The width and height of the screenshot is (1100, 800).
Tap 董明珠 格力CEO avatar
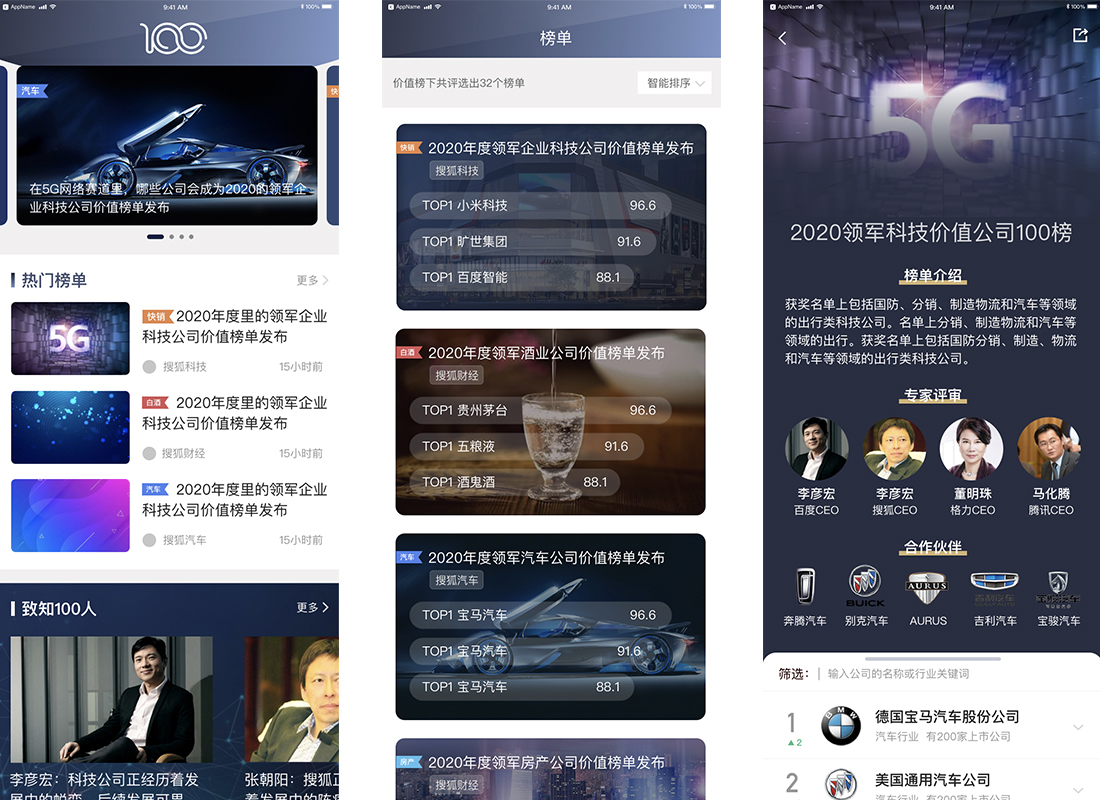point(972,449)
